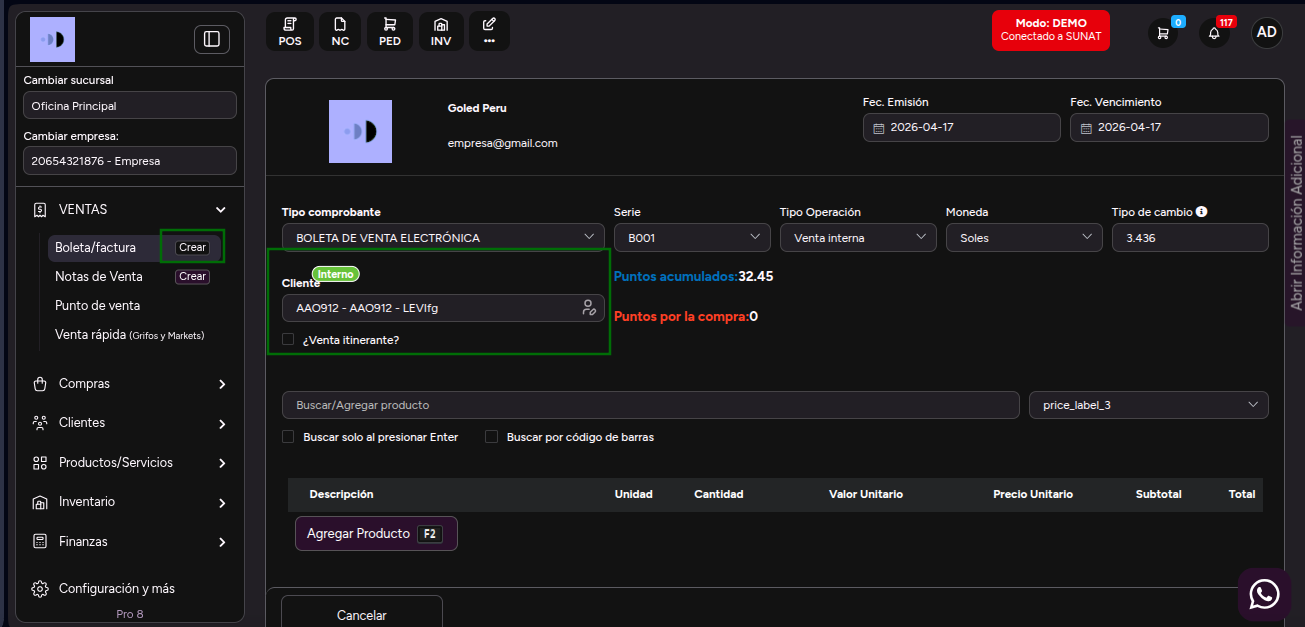Viewport: 1305px width, 627px height.
Task: Click the VENTAS receipt icon
Action: point(40,209)
